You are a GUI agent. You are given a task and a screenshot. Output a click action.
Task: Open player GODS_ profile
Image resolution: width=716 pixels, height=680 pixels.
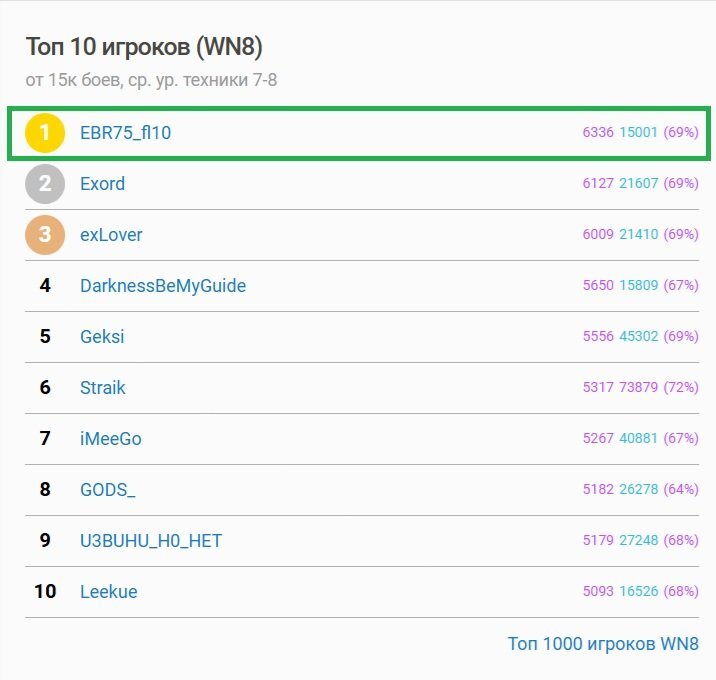click(108, 490)
